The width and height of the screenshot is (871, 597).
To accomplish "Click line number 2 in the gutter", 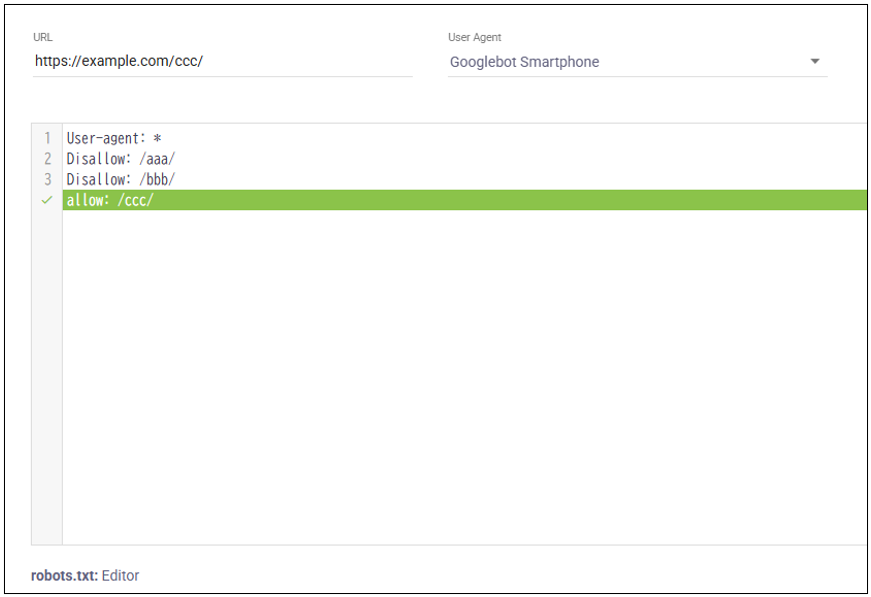I will click(x=47, y=159).
